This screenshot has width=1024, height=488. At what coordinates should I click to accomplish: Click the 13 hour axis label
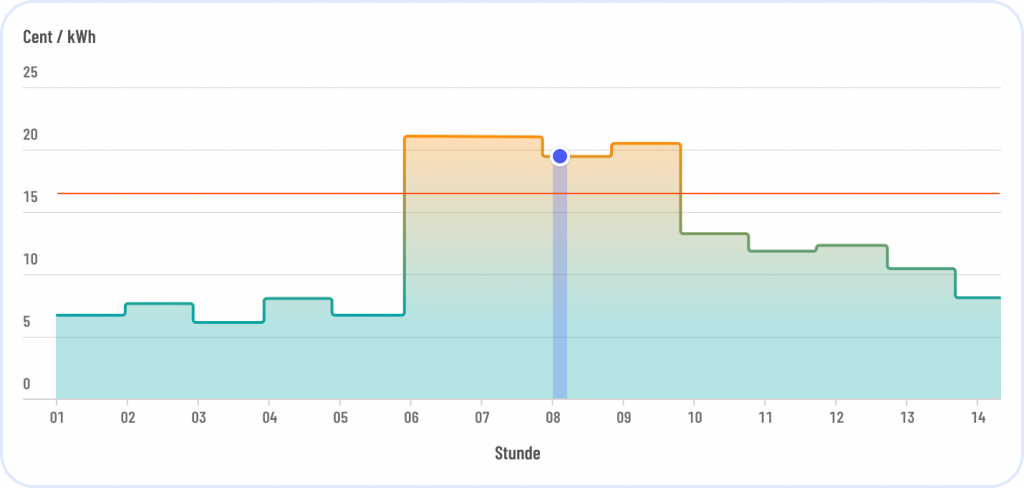[907, 417]
